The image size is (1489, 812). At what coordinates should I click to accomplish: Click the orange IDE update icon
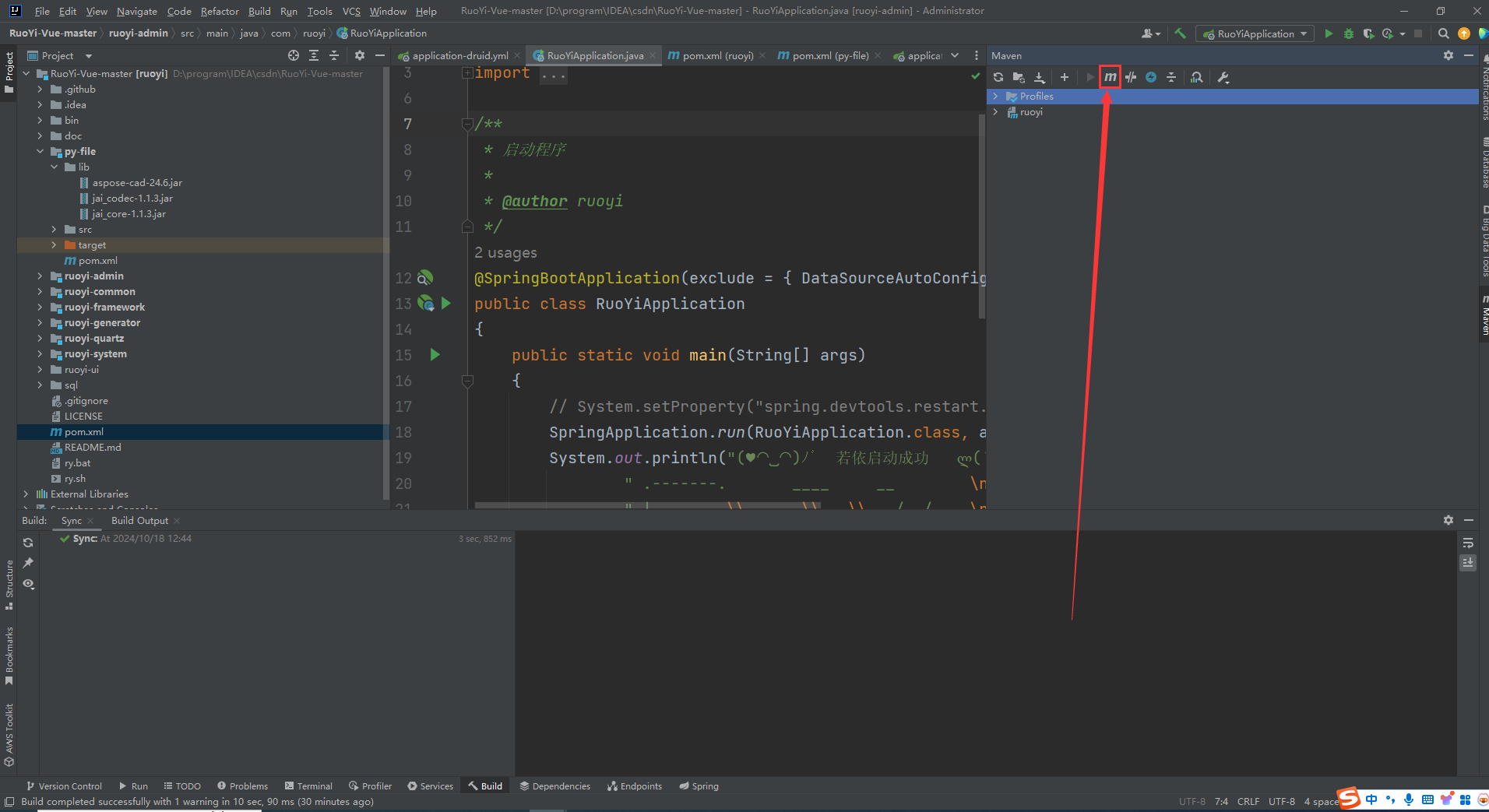pos(1464,33)
